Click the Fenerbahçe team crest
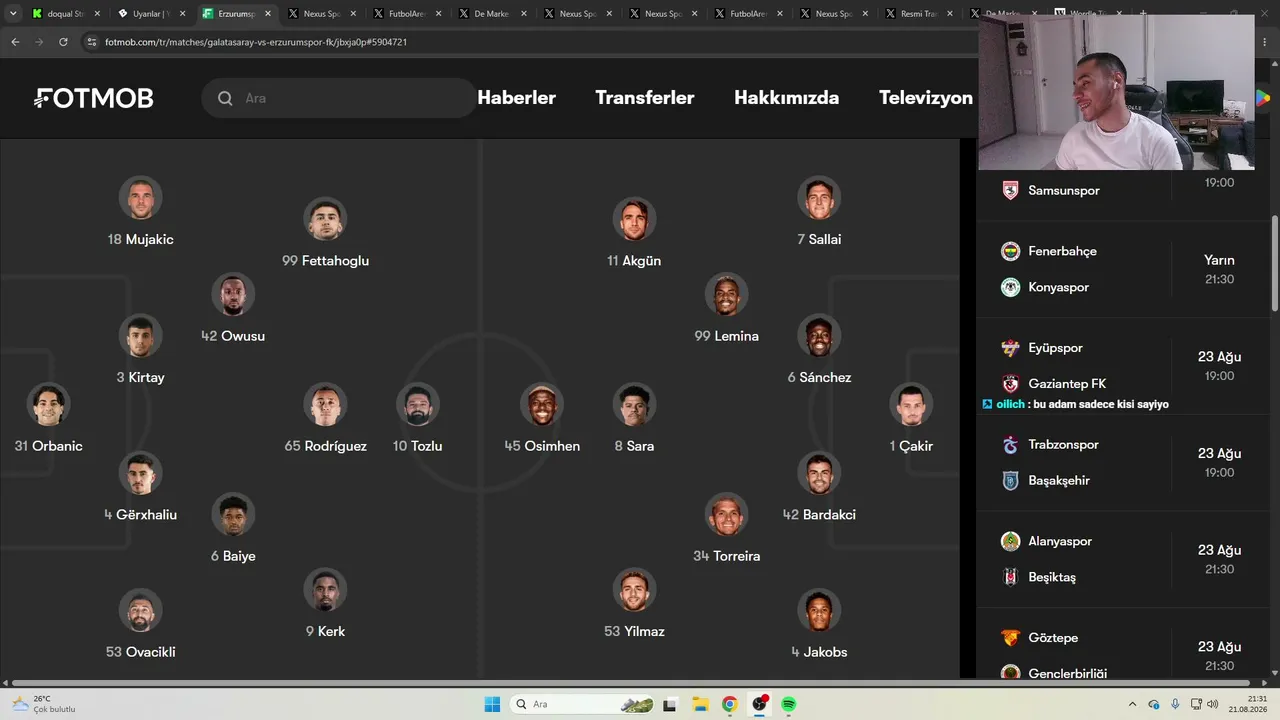 tap(1010, 251)
